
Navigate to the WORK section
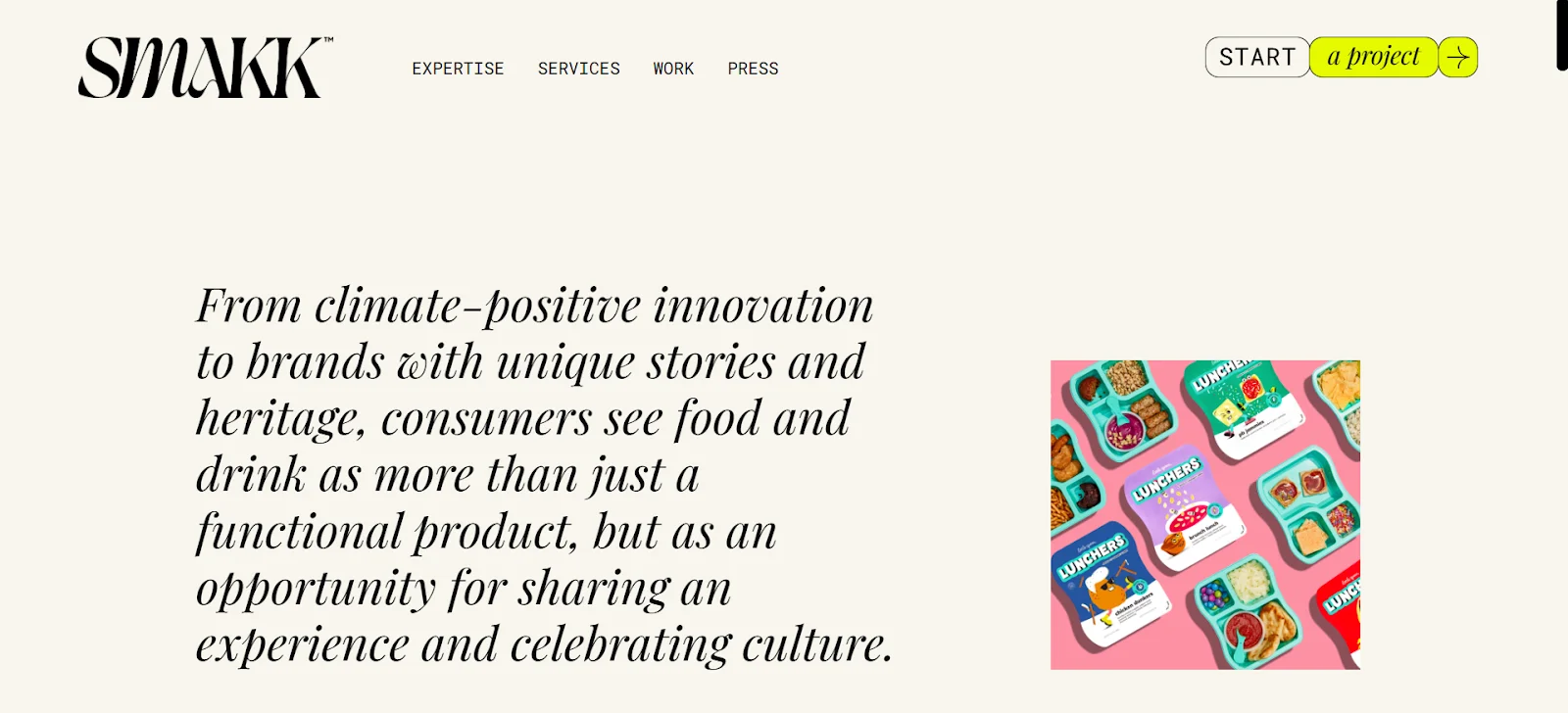673,69
